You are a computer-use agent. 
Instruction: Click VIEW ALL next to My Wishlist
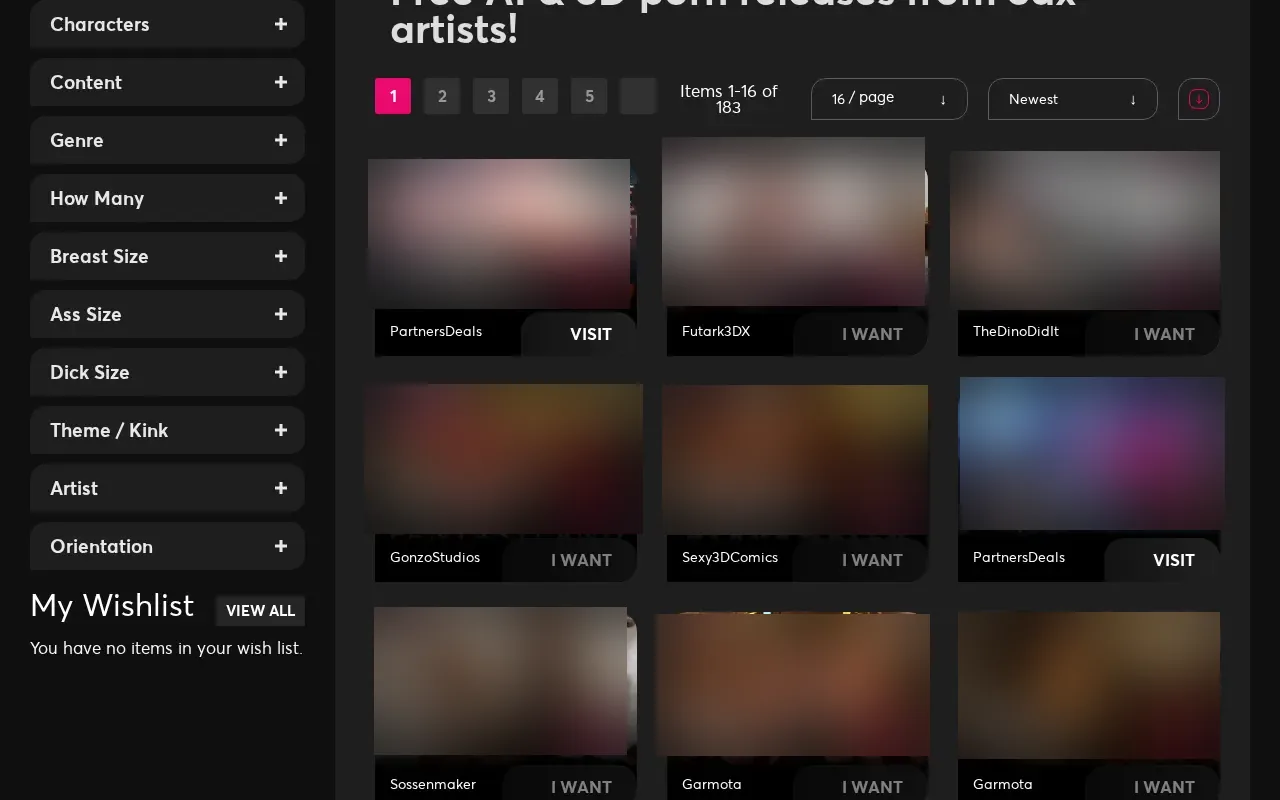260,610
